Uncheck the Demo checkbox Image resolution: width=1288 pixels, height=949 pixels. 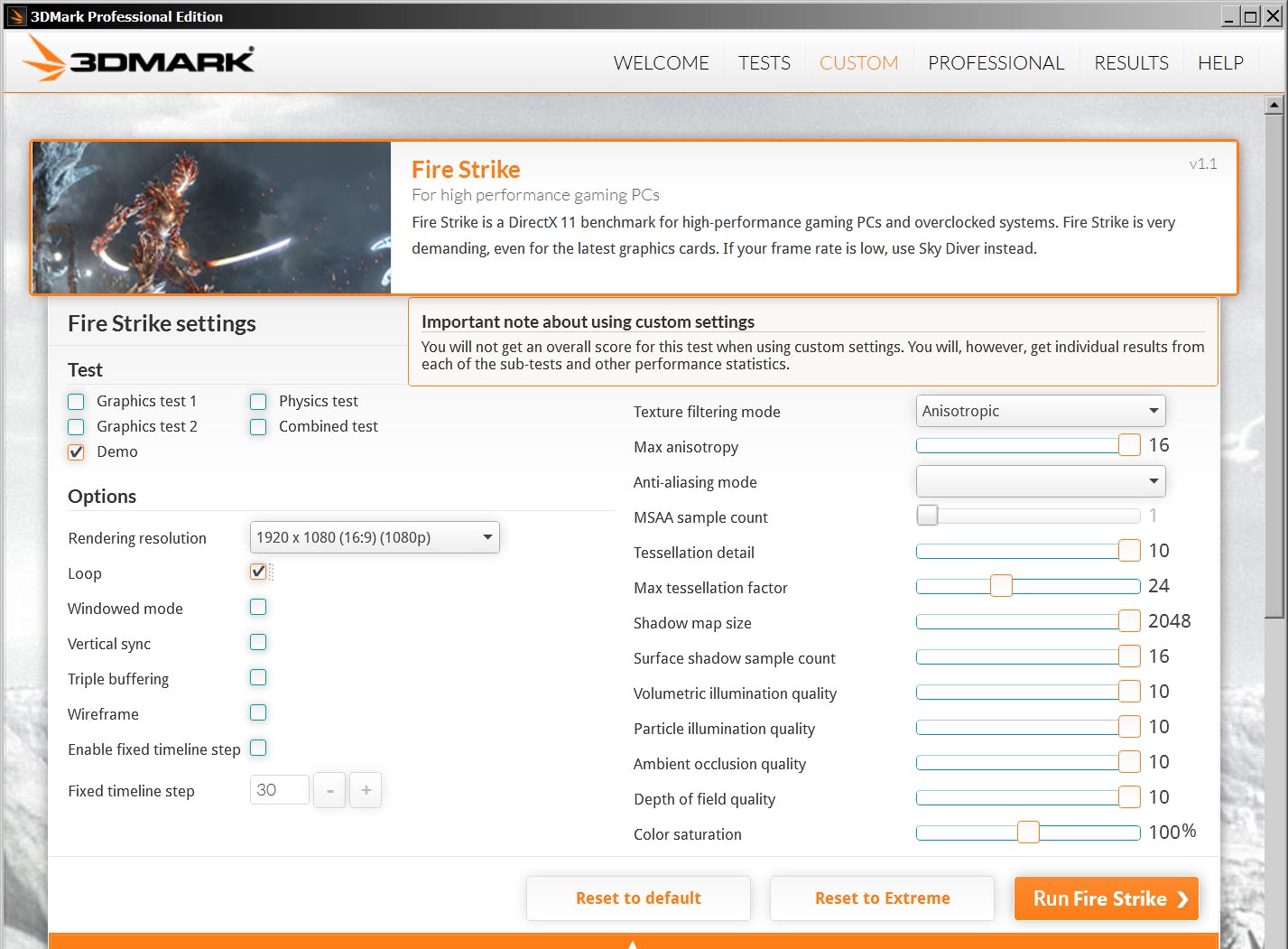pos(77,452)
